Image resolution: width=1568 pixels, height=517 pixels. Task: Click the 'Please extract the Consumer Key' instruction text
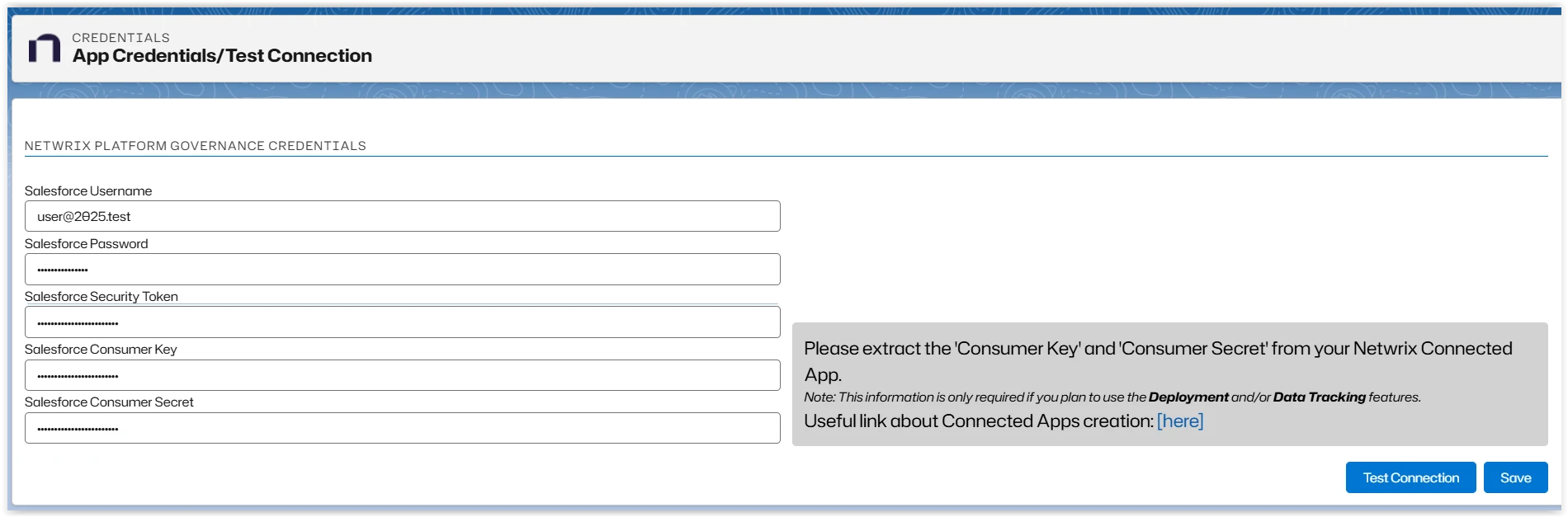1158,350
